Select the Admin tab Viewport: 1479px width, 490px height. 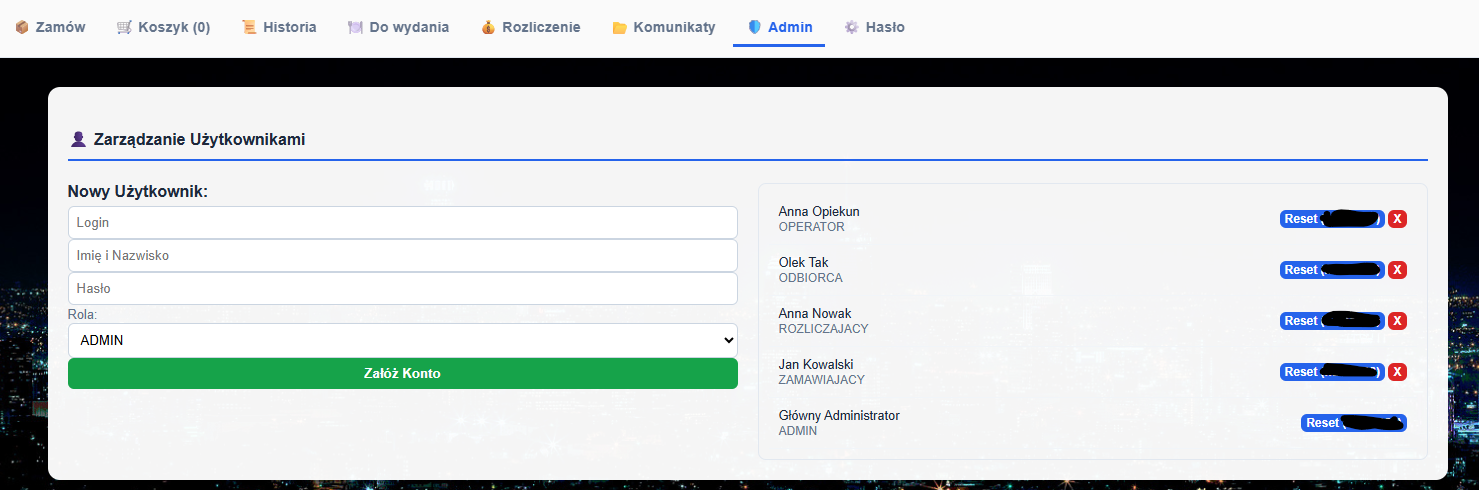click(x=779, y=27)
